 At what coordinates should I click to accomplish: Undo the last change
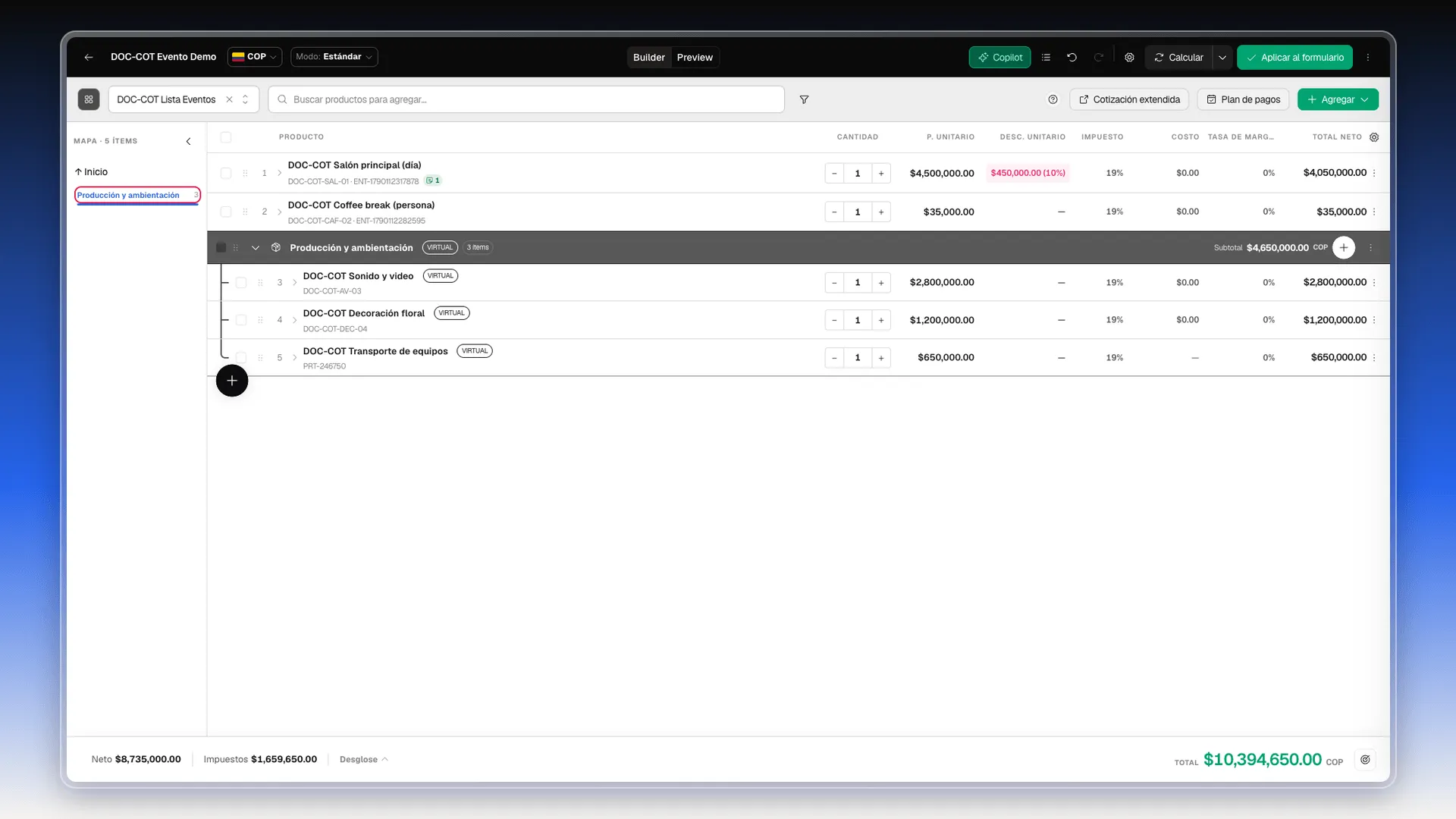(1072, 57)
